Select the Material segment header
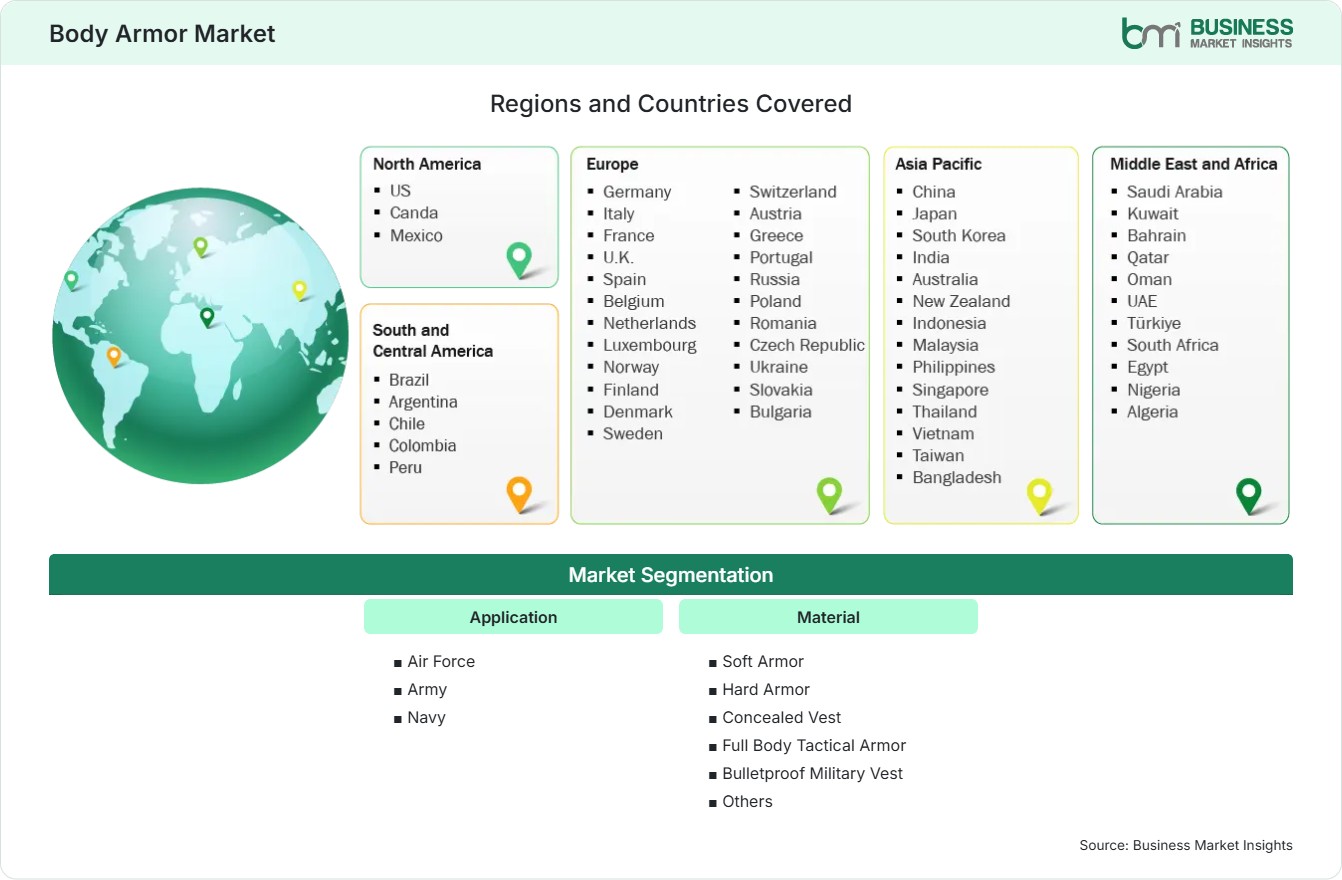Viewport: 1342px width, 880px height. [x=828, y=617]
